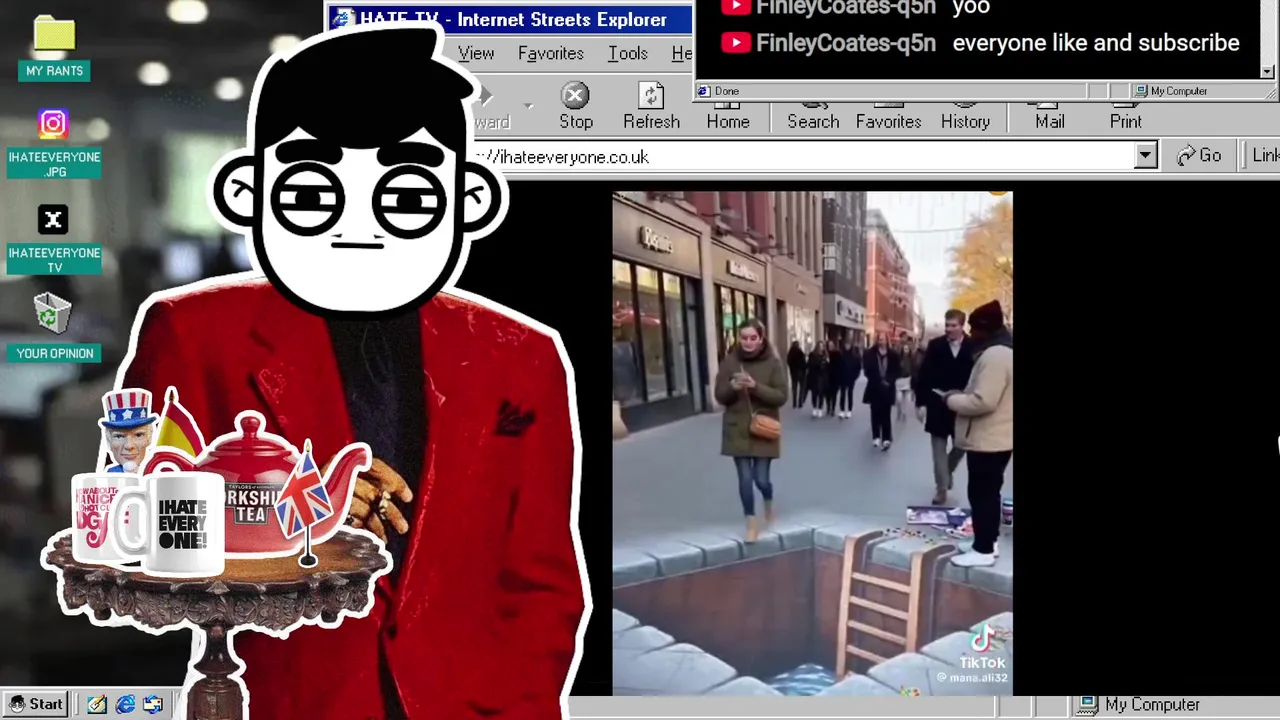1280x720 pixels.
Task: Go to Home page toolbar button
Action: click(728, 115)
